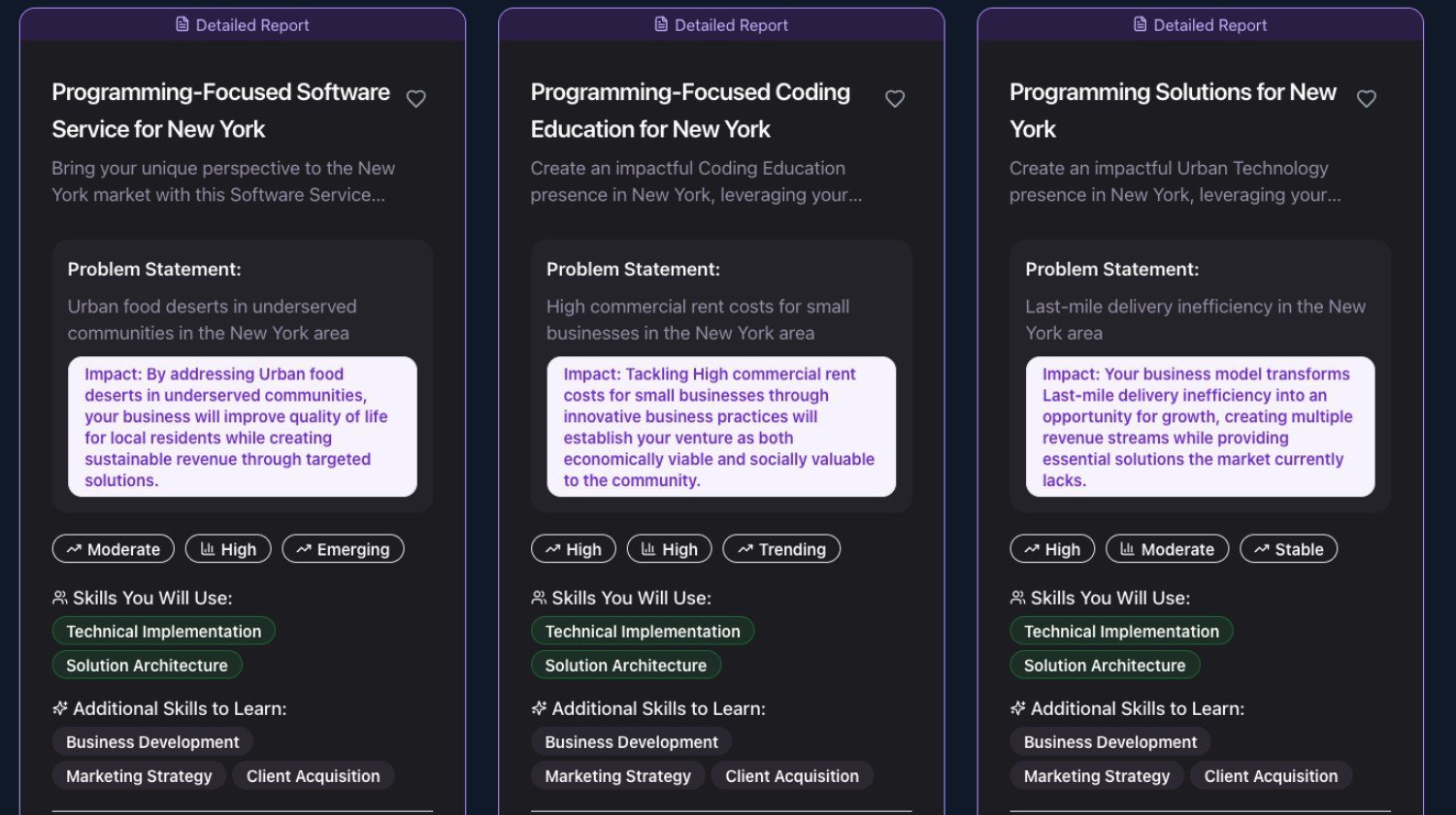The image size is (1456, 815).
Task: Click document icon in first Detailed Report header
Action: 182,24
